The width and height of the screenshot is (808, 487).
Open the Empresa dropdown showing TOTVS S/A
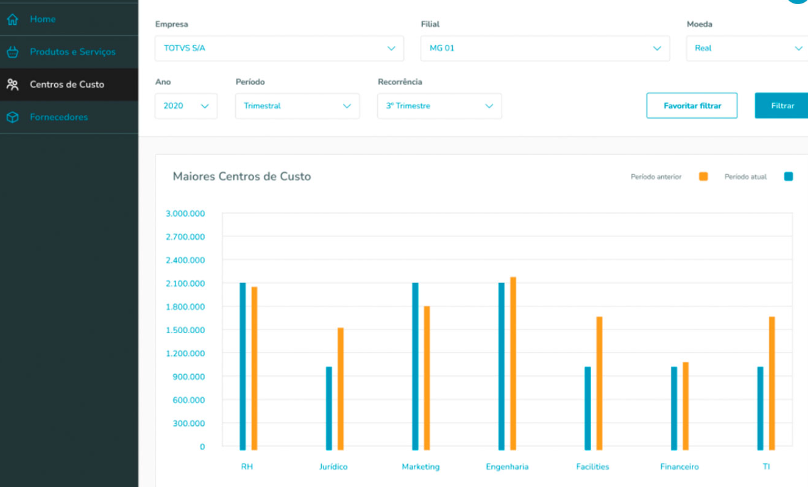279,48
